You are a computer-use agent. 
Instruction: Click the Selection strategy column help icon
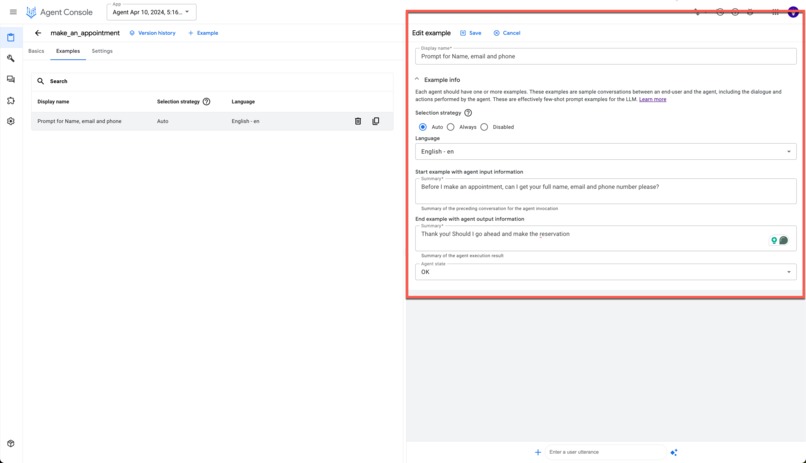[207, 102]
